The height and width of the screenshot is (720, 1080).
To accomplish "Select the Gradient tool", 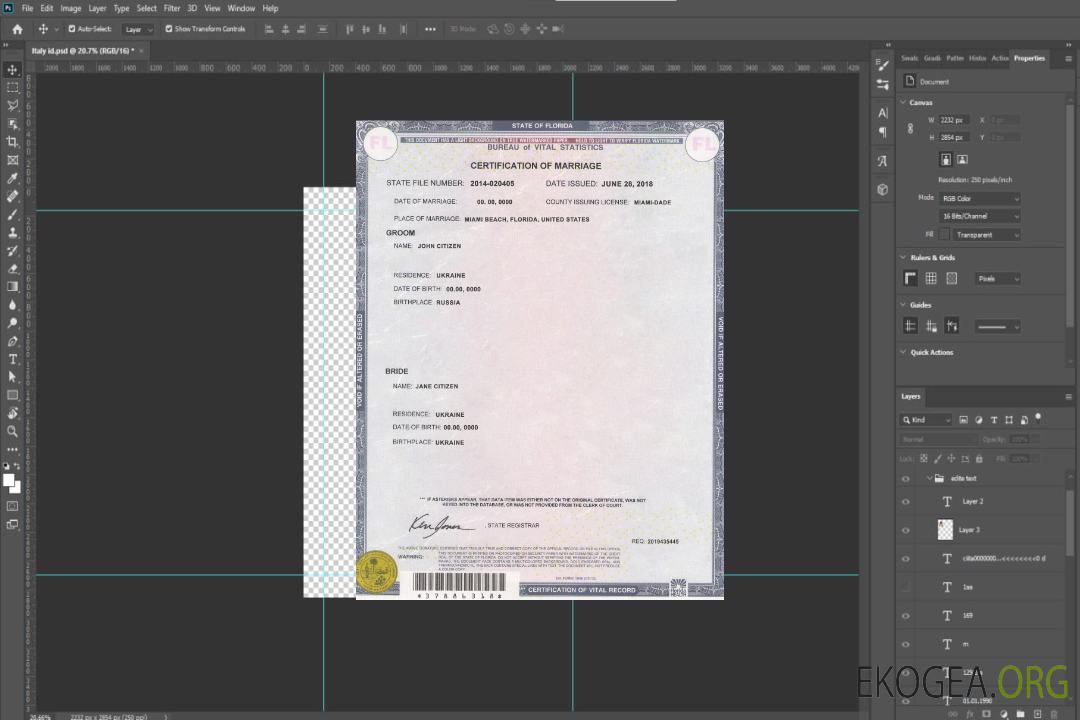I will click(x=12, y=287).
